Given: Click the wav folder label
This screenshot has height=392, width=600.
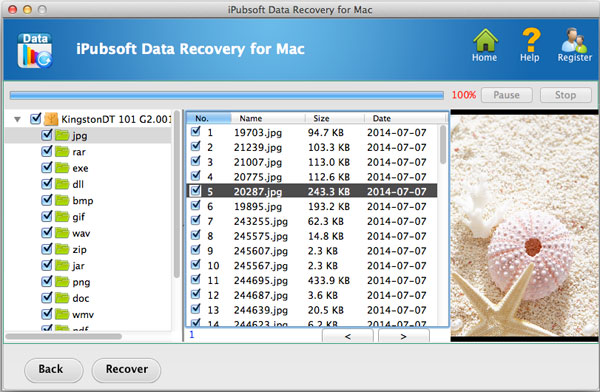Looking at the screenshot, I should coord(81,233).
